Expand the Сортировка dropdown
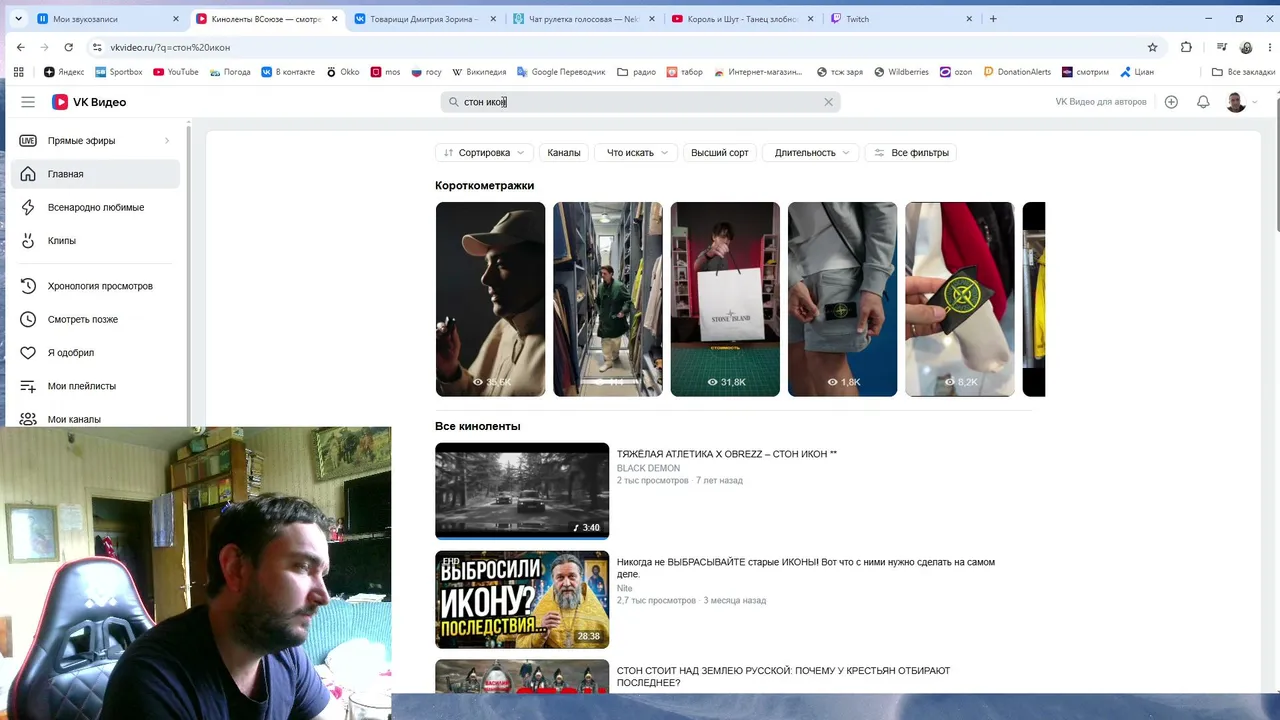This screenshot has height=720, width=1280. coord(484,153)
